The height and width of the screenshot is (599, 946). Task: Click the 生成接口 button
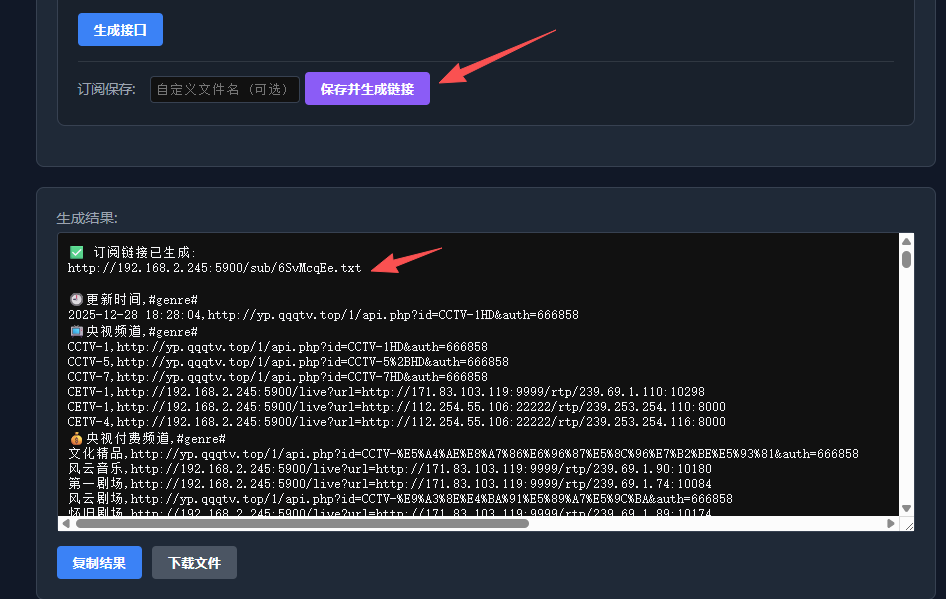click(x=119, y=29)
